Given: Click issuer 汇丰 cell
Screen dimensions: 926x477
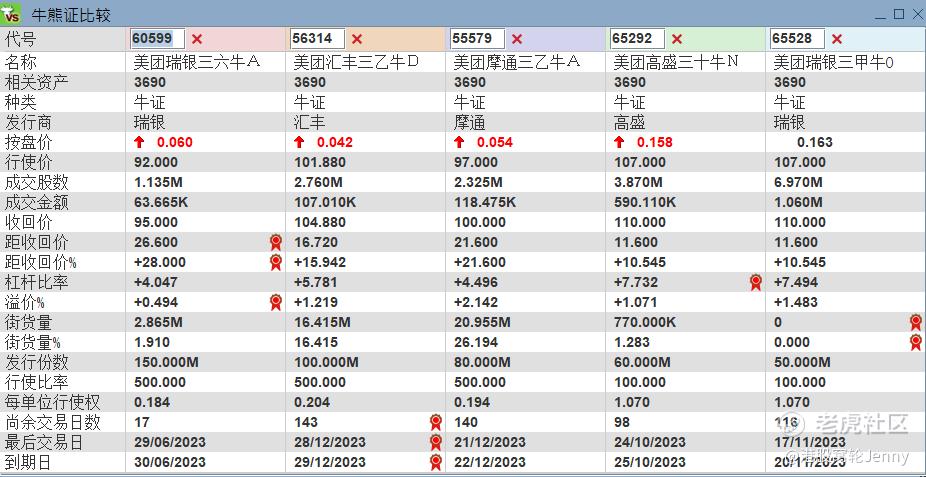Looking at the screenshot, I should coord(309,122).
